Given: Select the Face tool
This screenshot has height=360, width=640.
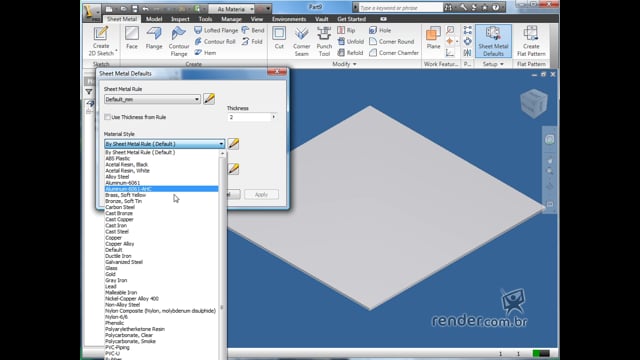Looking at the screenshot, I should click(x=131, y=38).
